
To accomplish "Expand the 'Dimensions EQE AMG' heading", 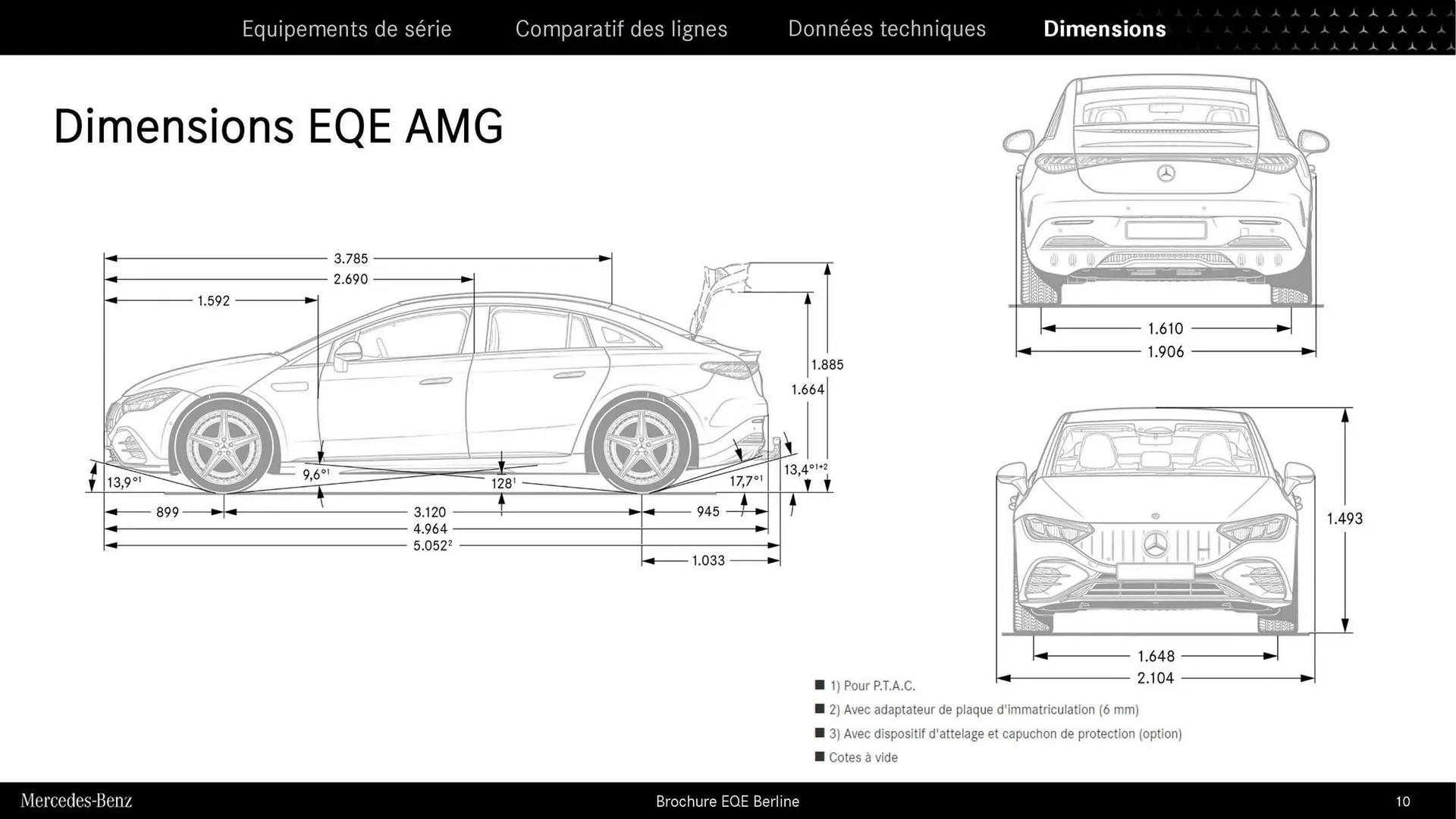I will 278,127.
